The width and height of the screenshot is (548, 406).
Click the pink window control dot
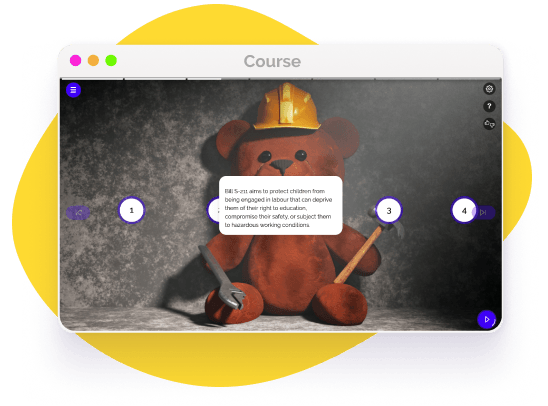(x=75, y=60)
